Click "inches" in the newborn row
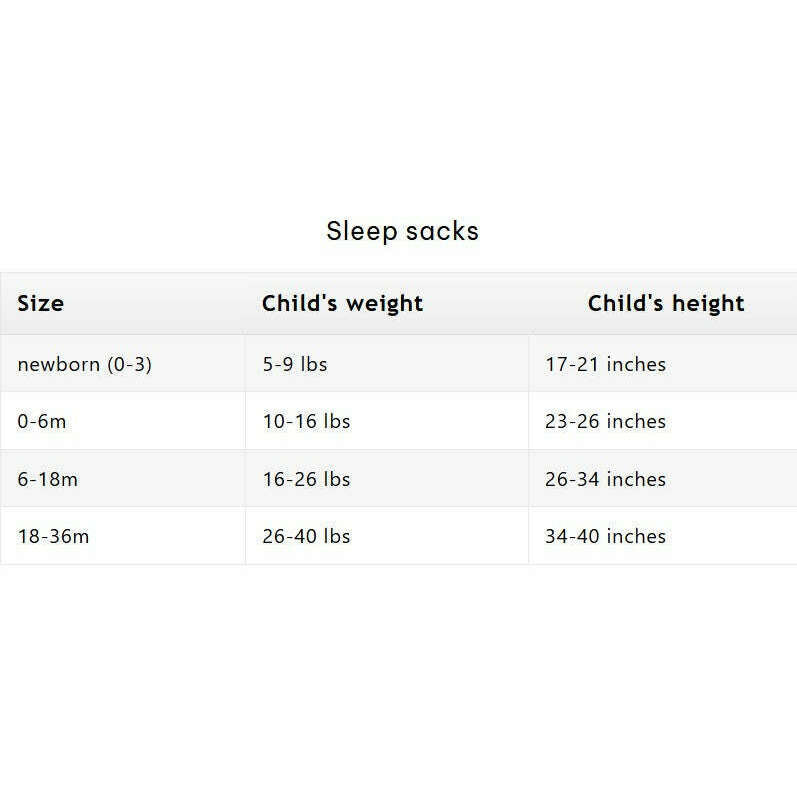 pos(636,364)
